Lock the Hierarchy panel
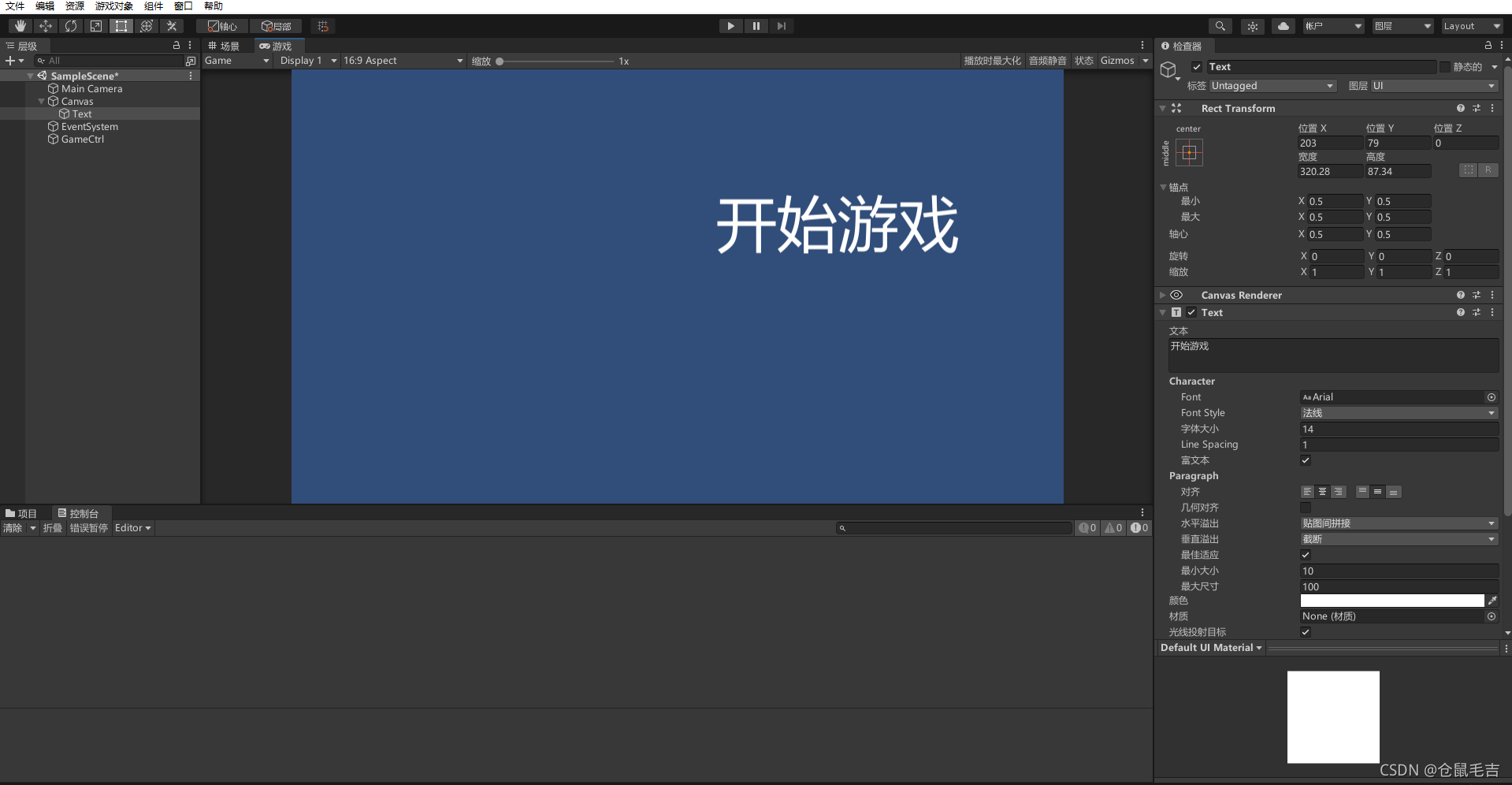 176,46
